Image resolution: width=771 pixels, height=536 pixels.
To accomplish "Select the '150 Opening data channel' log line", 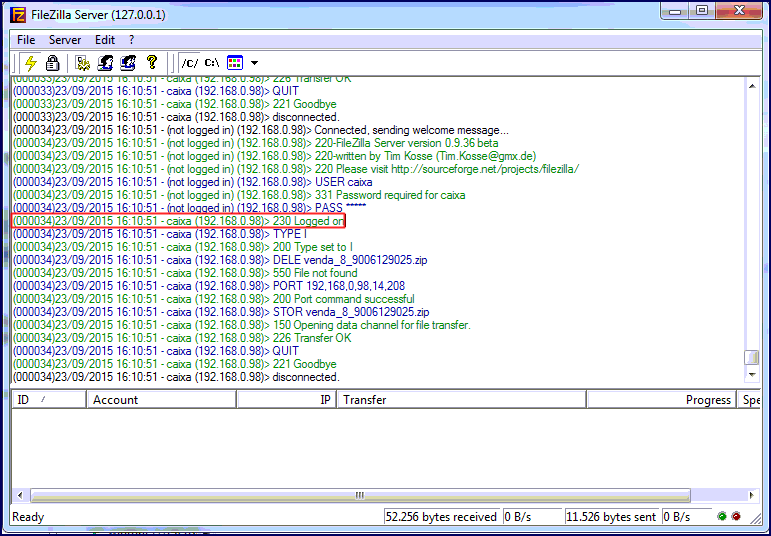I will (242, 325).
